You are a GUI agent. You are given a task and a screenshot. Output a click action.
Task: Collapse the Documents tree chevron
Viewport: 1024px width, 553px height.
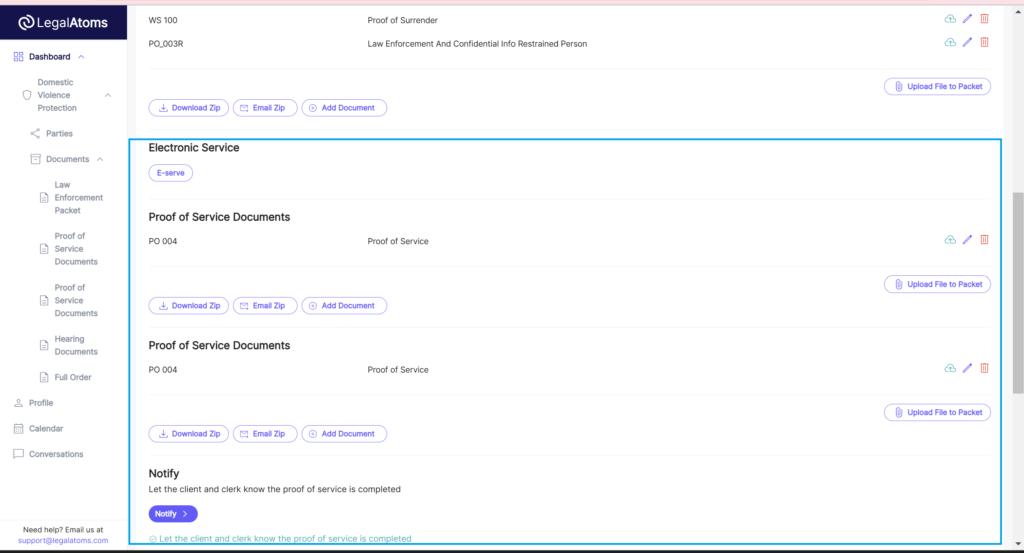coord(100,159)
